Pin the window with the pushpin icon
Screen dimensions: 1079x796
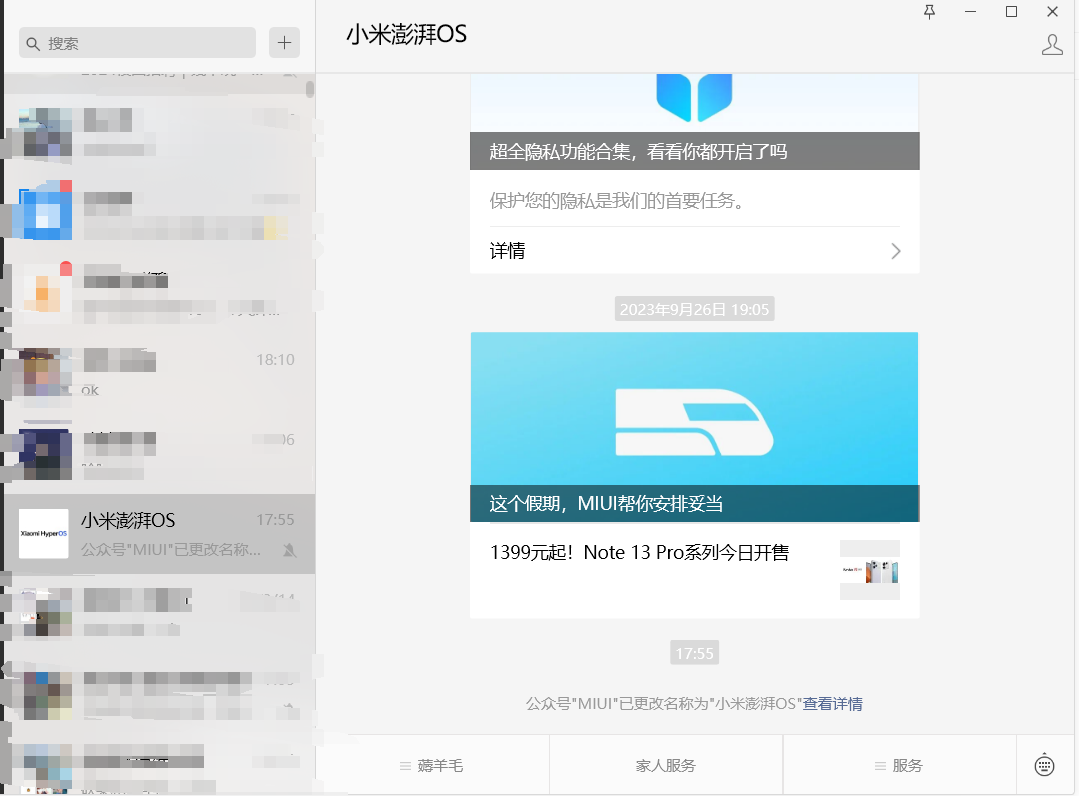pyautogui.click(x=929, y=12)
